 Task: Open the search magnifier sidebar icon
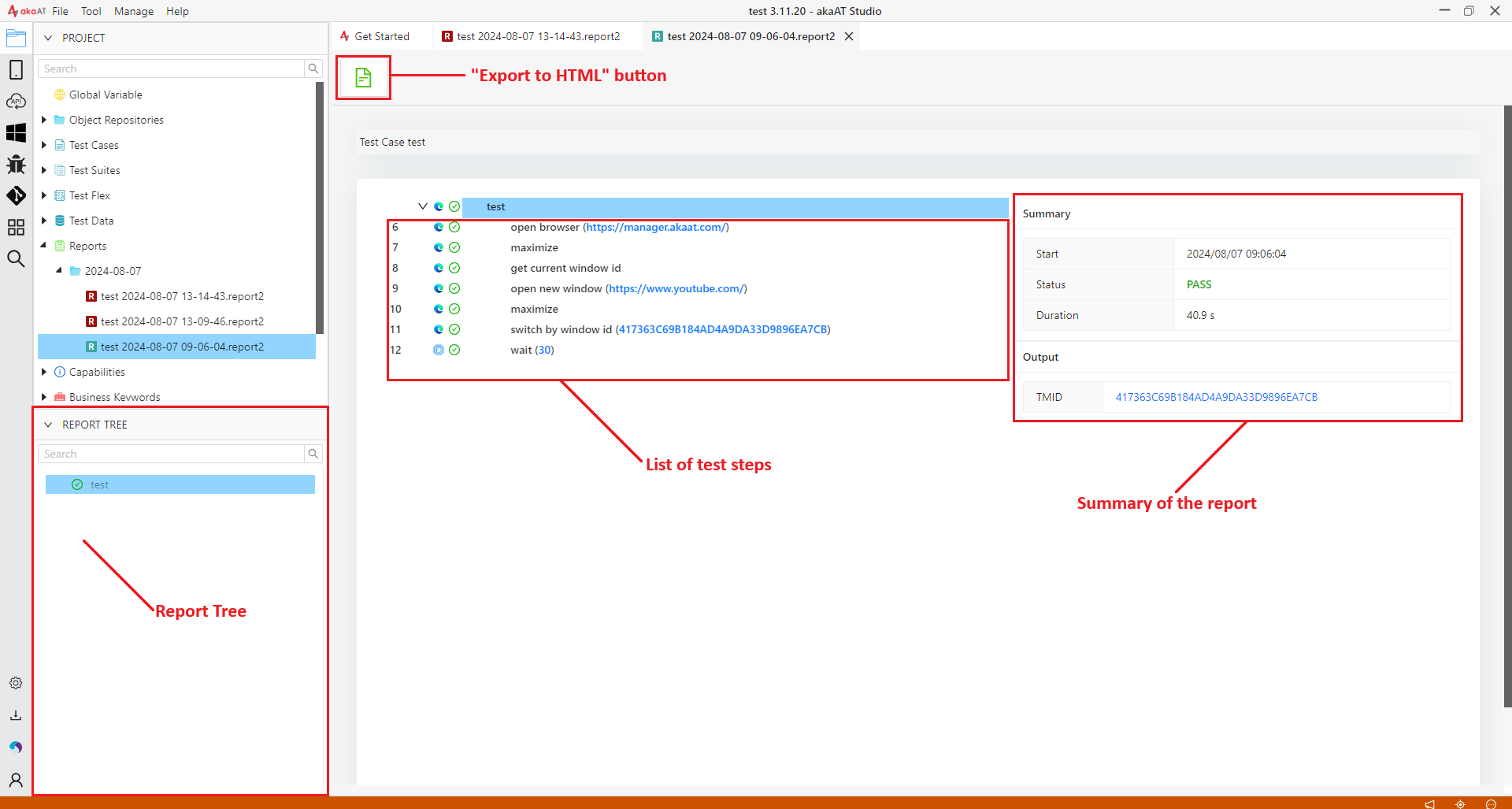16,258
